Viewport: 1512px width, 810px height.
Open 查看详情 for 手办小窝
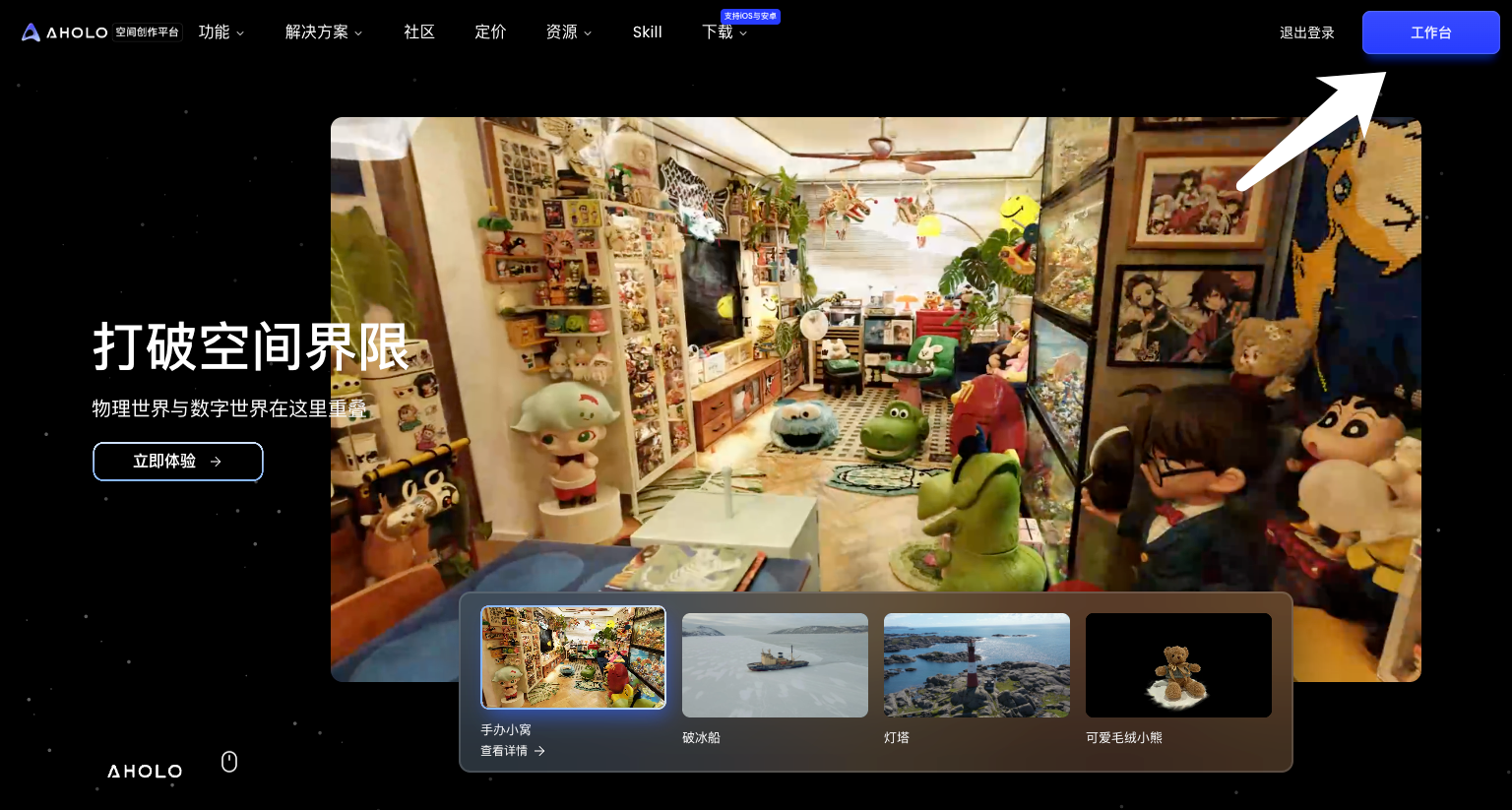tap(513, 751)
